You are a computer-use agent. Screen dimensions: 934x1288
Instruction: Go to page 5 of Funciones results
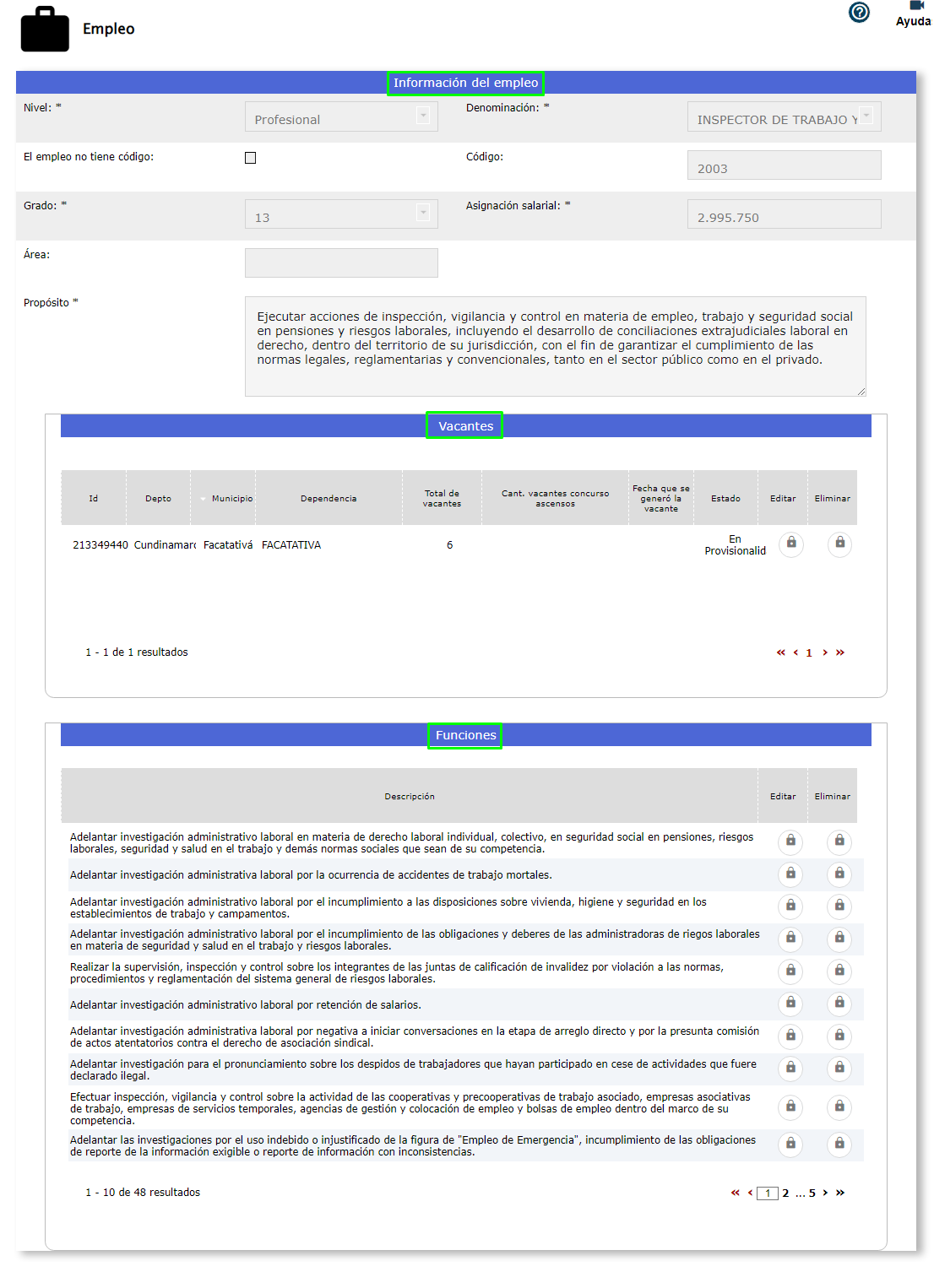812,1193
